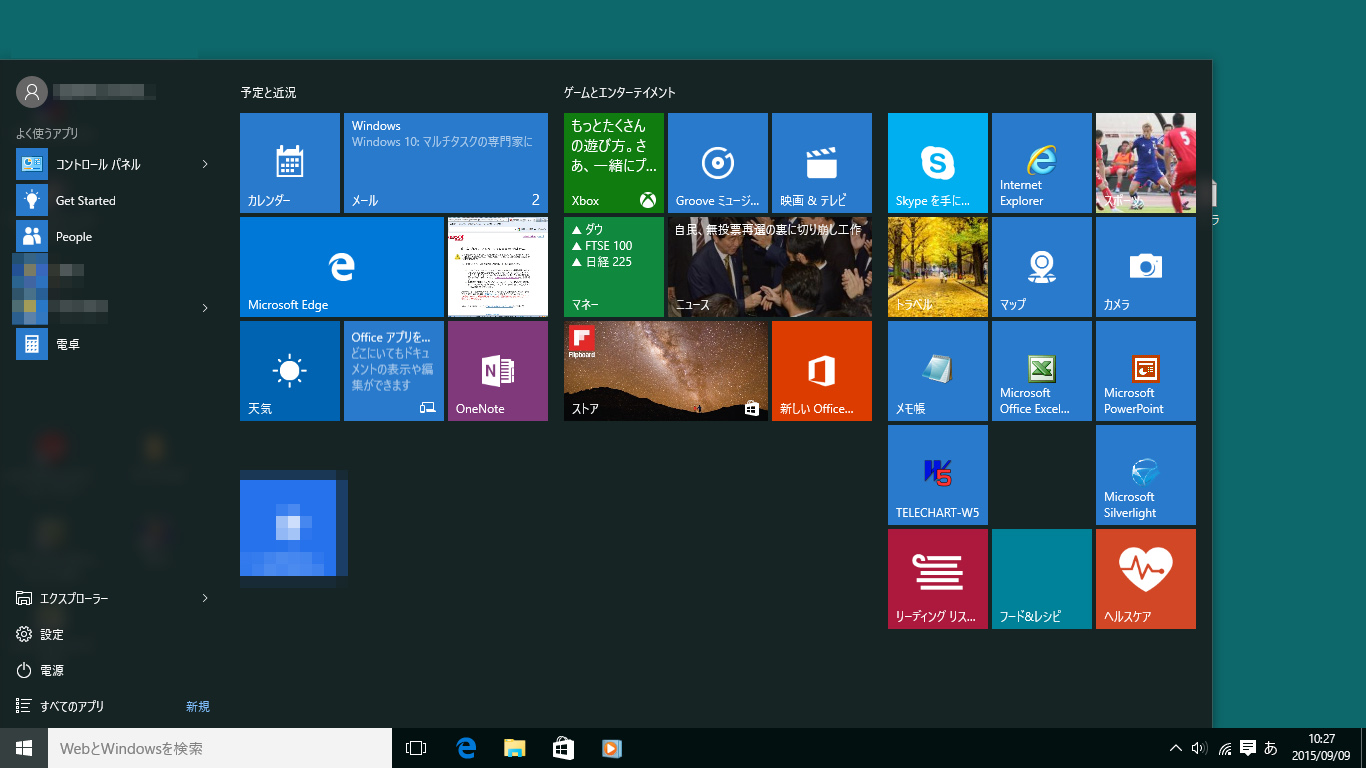Image resolution: width=1366 pixels, height=768 pixels.
Task: Launch the Microsoft Office Excel tile
Action: [x=1042, y=371]
